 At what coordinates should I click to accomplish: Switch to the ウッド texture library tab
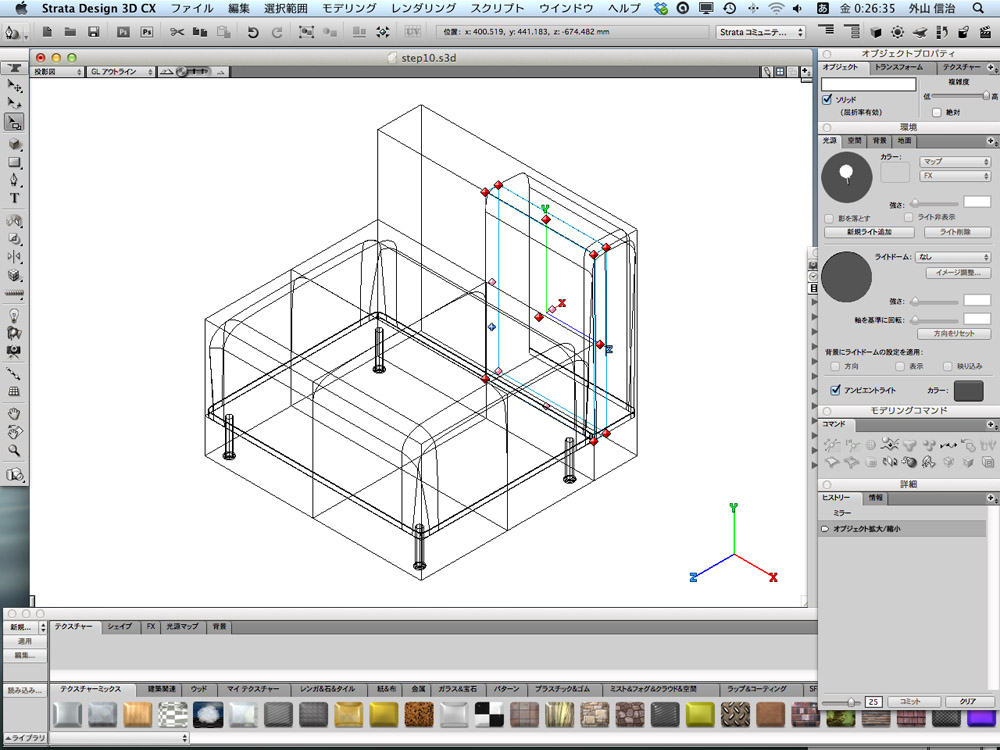199,689
